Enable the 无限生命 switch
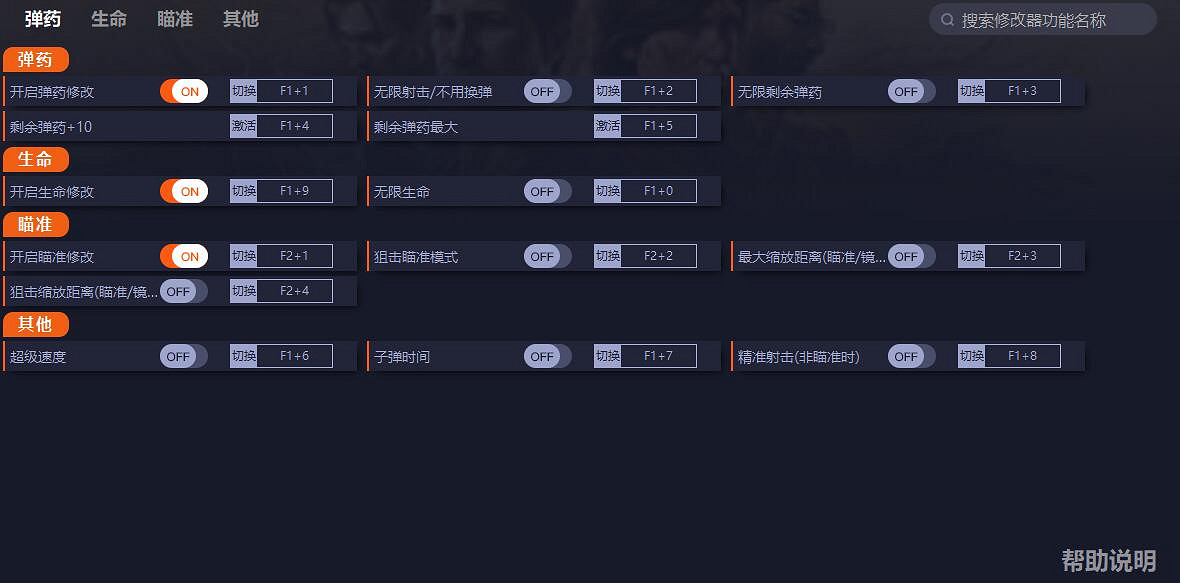Viewport: 1180px width, 583px height. 545,190
